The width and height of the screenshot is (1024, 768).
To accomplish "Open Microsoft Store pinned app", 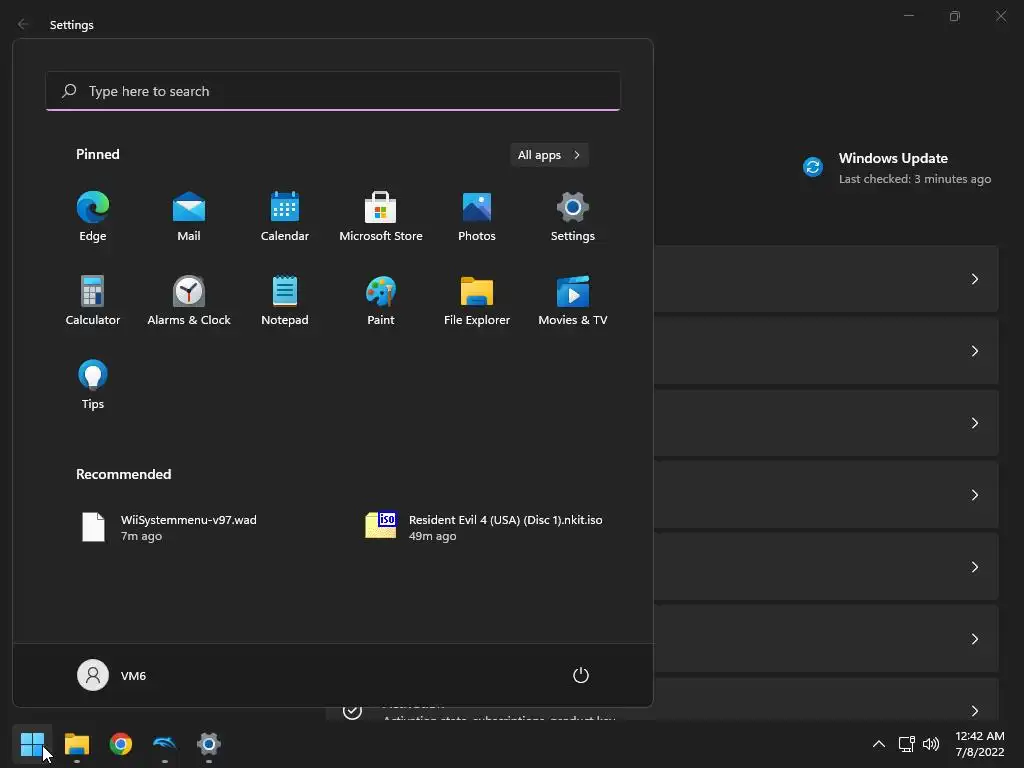I will pyautogui.click(x=381, y=217).
